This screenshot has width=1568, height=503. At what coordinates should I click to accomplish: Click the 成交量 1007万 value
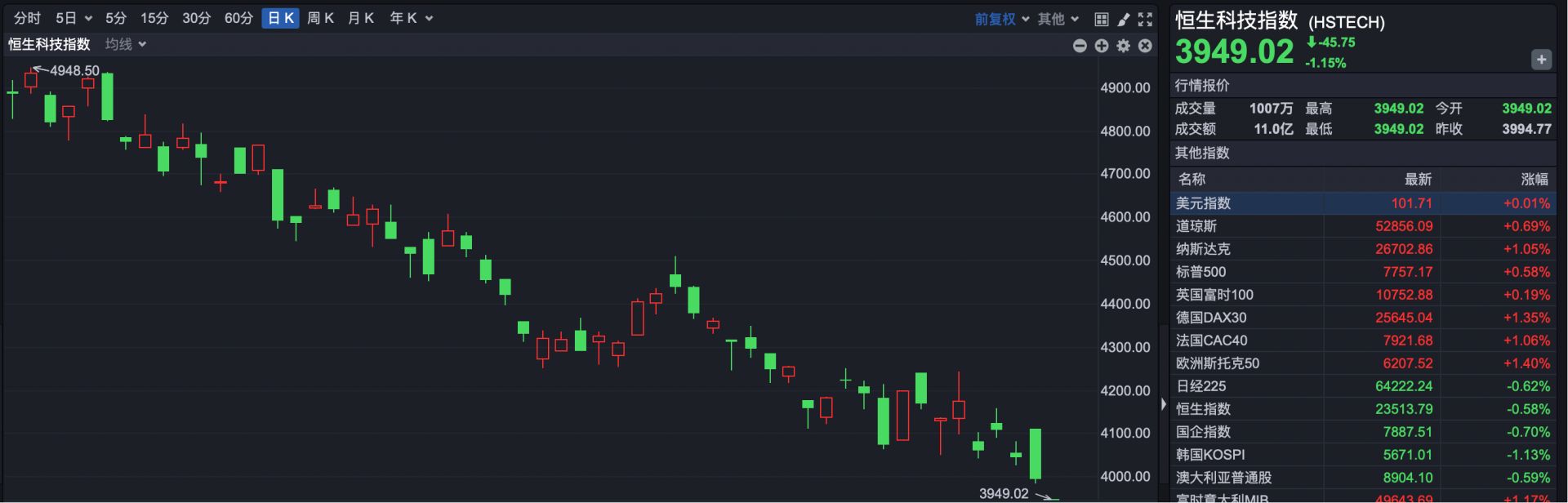pos(1271,109)
